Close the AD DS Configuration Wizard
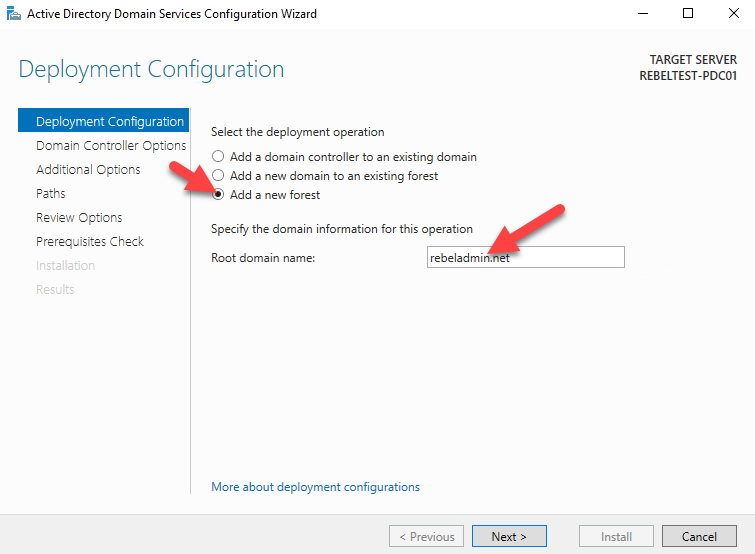The height and width of the screenshot is (554, 755). coord(733,14)
